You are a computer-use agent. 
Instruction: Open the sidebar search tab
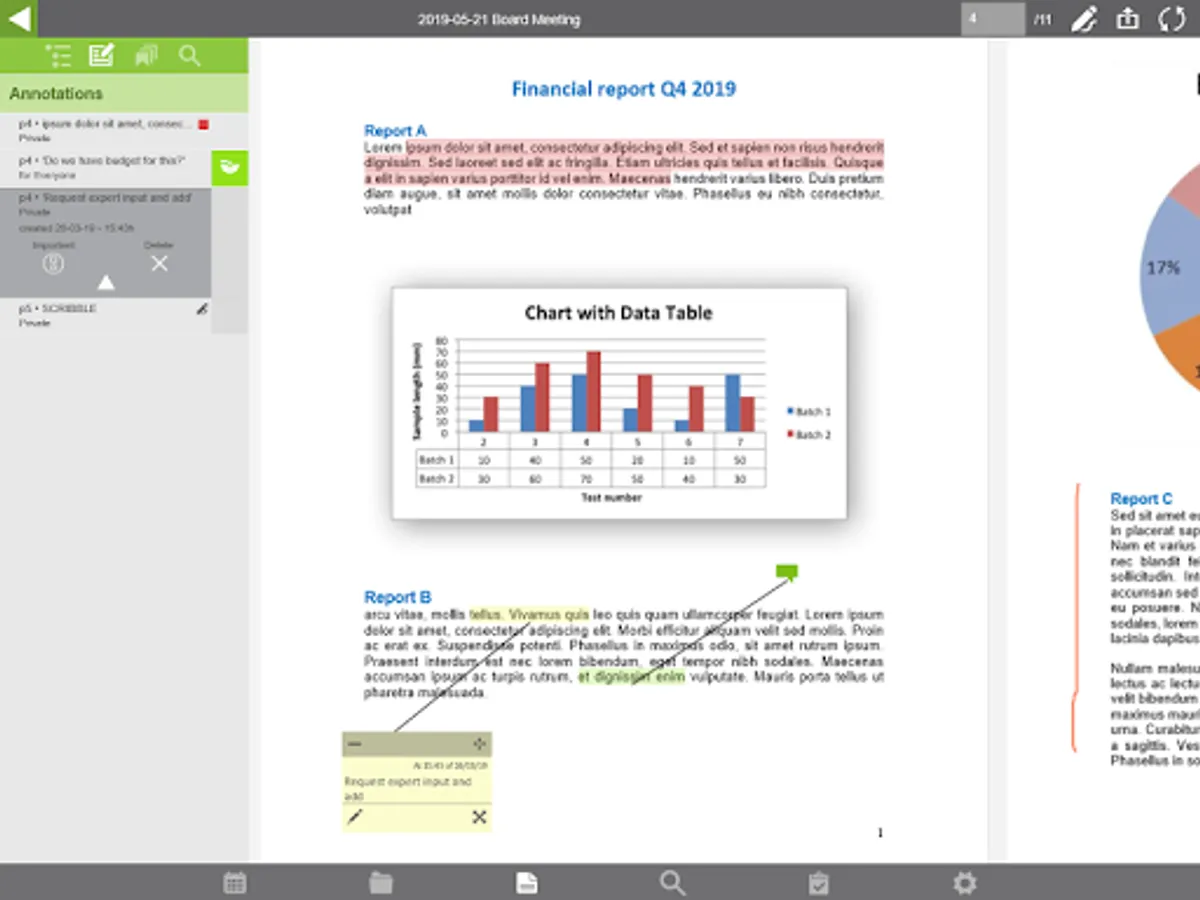(x=189, y=56)
